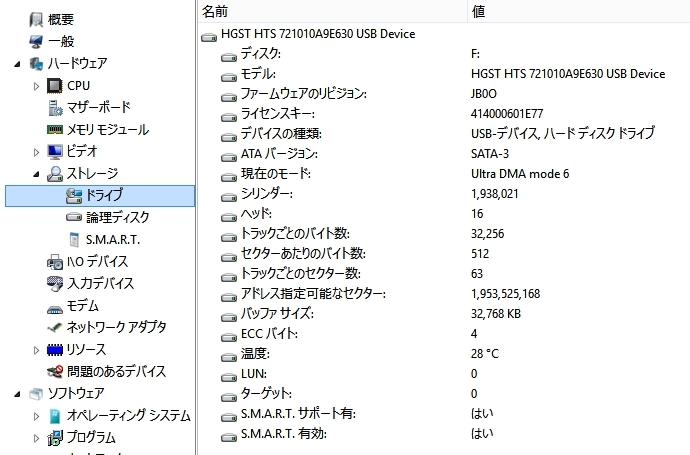This screenshot has width=690, height=455.
Task: Open I\O デバイス in the tree
Action: [x=97, y=262]
